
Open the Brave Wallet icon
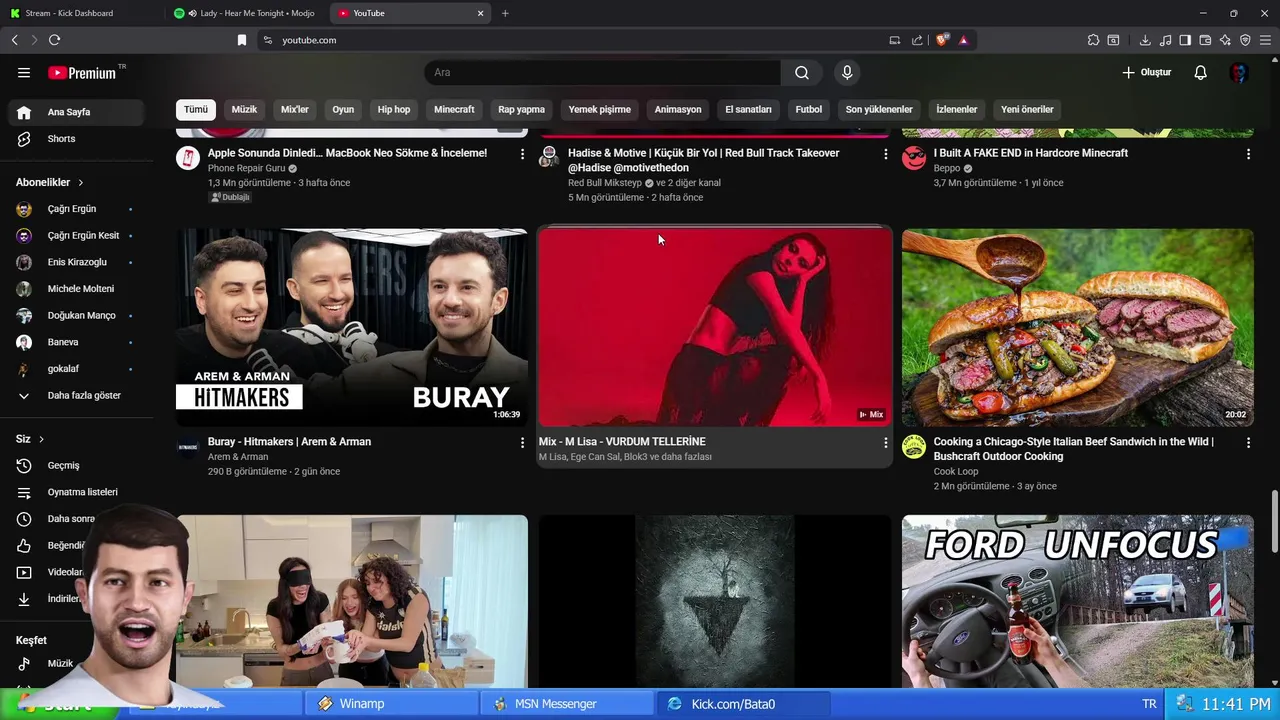1205,40
